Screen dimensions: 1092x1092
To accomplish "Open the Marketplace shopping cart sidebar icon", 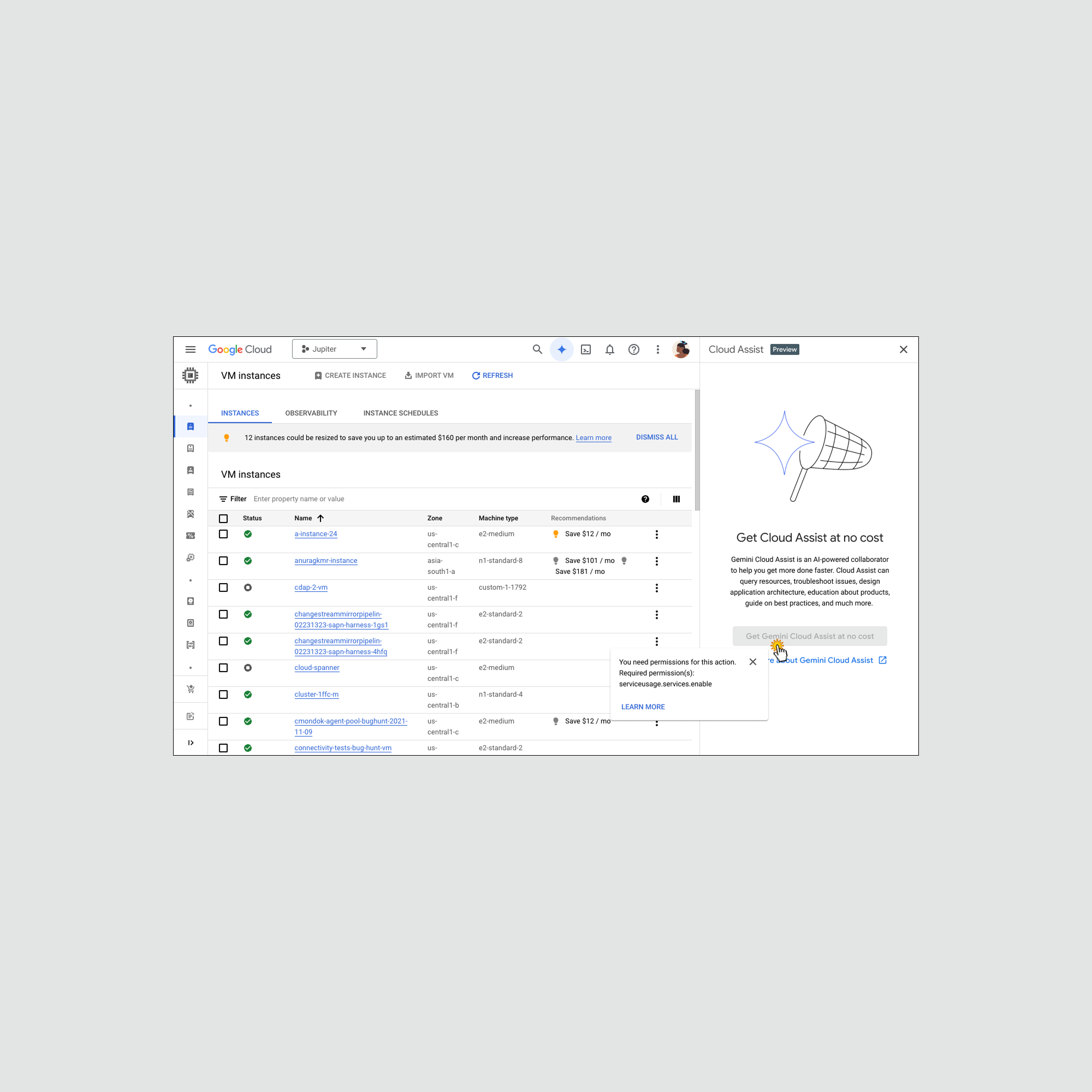I will click(x=191, y=689).
